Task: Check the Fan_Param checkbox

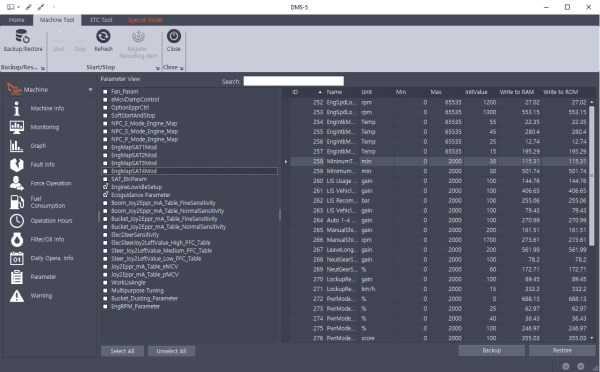Action: (105, 92)
